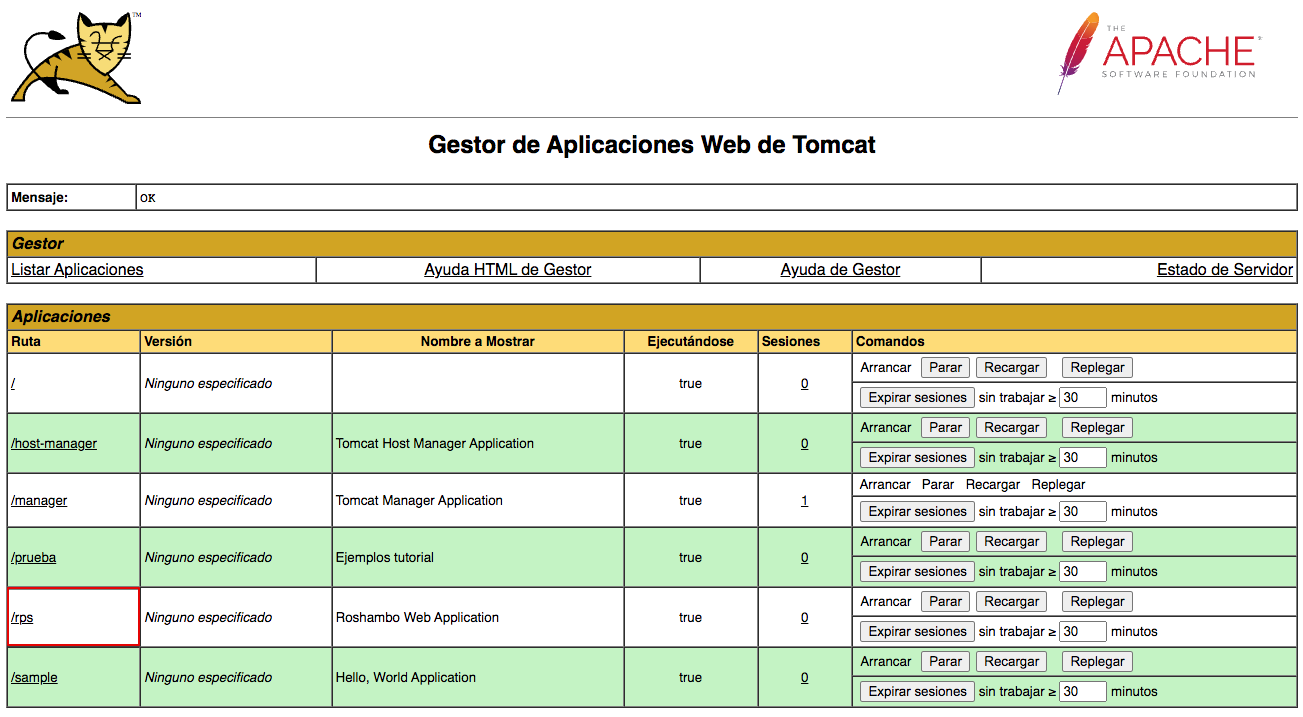Viewport: 1303px width, 717px height.
Task: Open the session count for /manager
Action: 804,501
